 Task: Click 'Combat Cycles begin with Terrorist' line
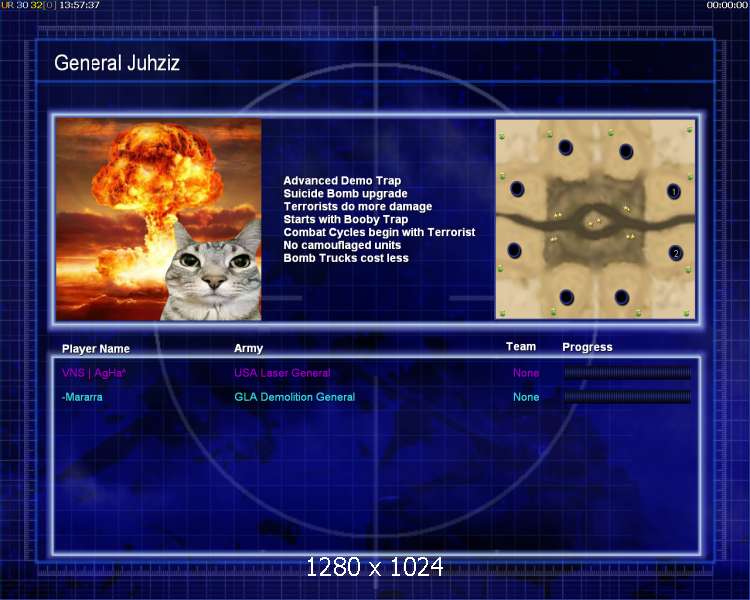pos(379,232)
